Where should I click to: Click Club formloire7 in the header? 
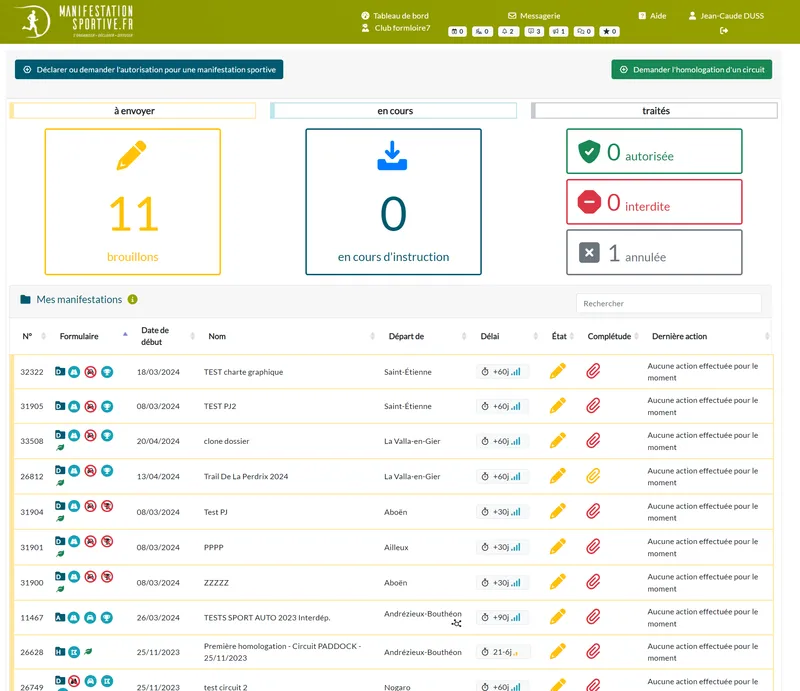click(396, 28)
